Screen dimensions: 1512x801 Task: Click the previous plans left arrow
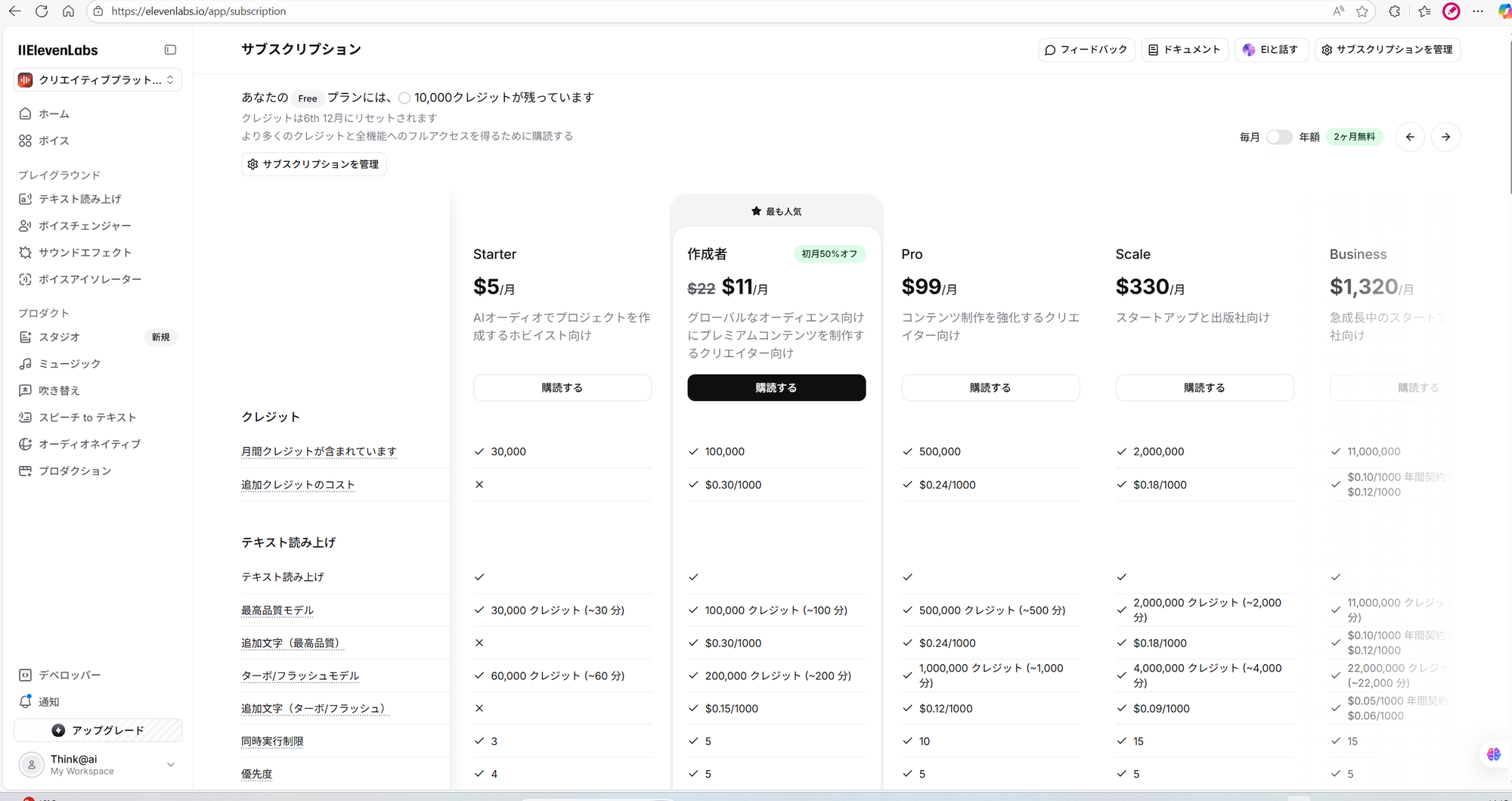click(x=1410, y=137)
